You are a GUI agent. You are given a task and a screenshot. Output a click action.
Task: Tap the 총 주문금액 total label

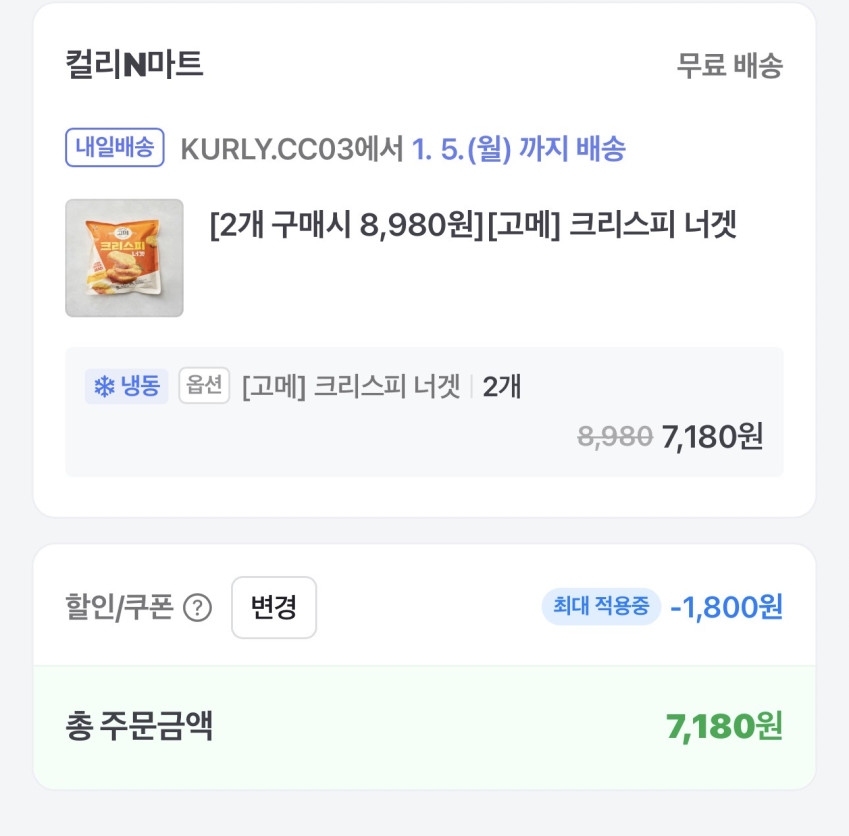[x=139, y=725]
